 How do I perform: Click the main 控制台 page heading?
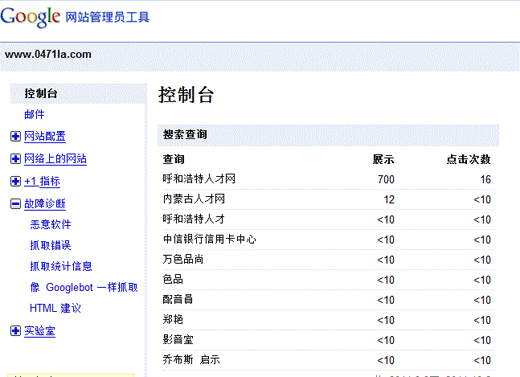186,95
